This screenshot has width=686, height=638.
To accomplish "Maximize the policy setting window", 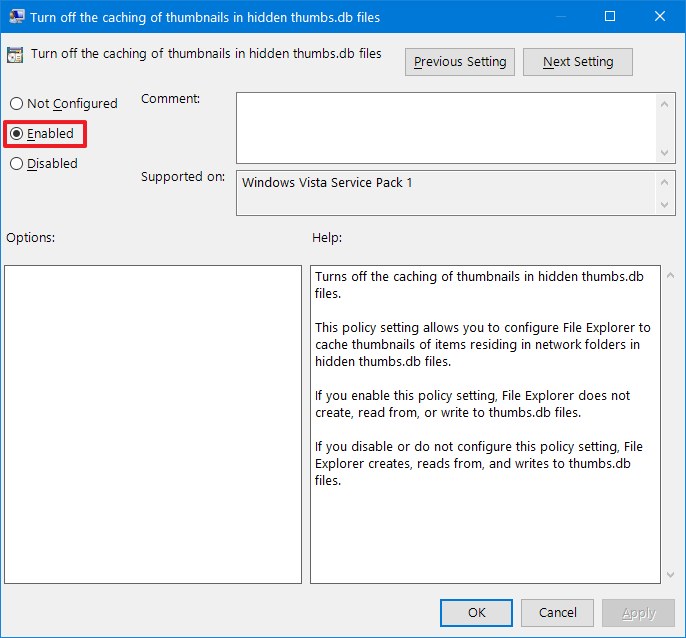I will pos(610,17).
